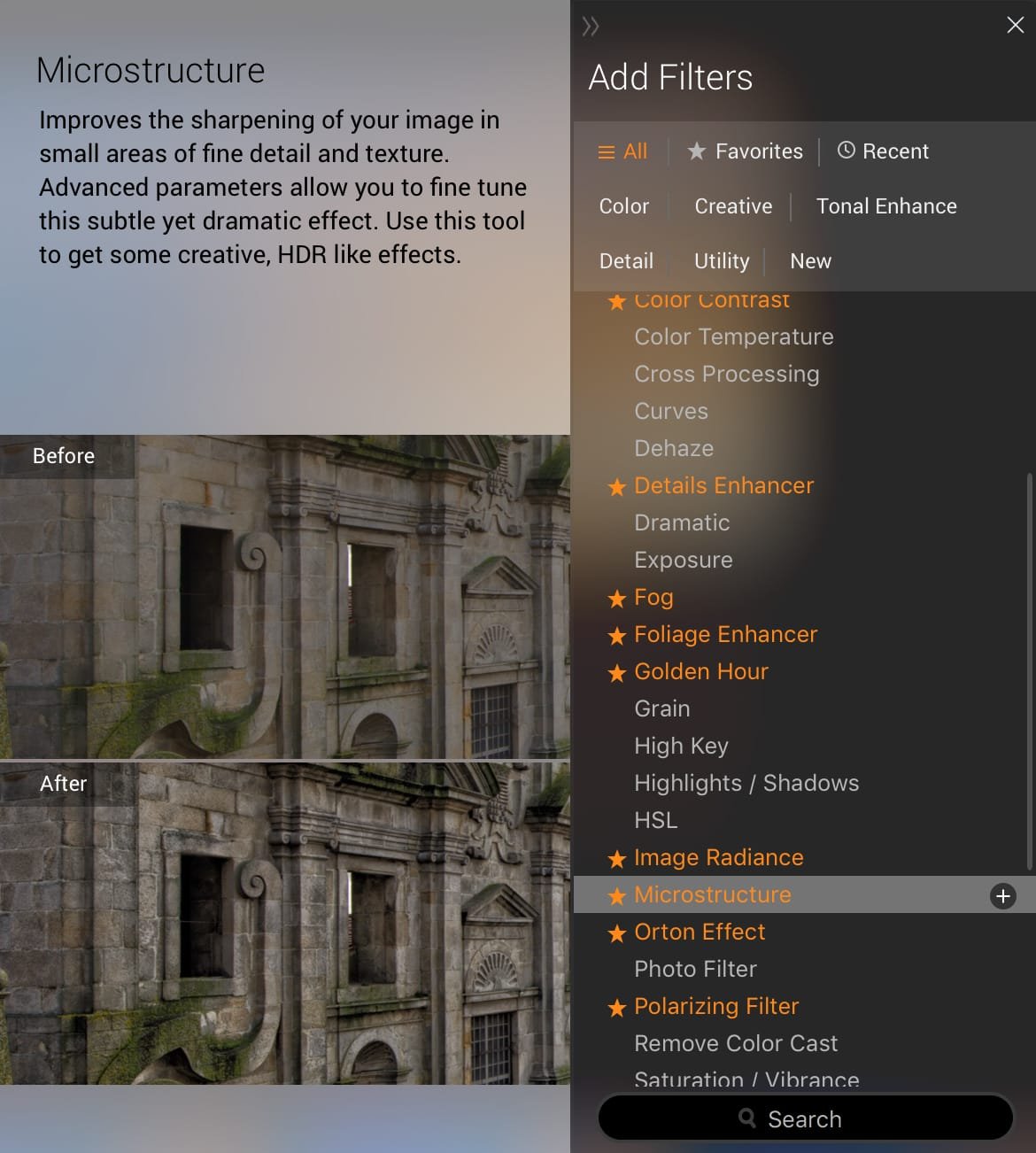Image resolution: width=1036 pixels, height=1153 pixels.
Task: Switch to the Favorites filter tab
Action: tap(746, 151)
